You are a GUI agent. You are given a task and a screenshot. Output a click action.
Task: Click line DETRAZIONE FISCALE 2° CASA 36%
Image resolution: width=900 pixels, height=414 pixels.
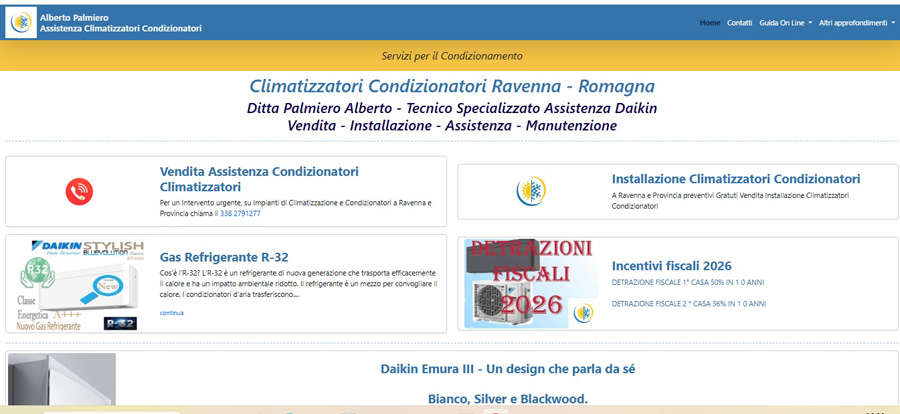pos(689,304)
